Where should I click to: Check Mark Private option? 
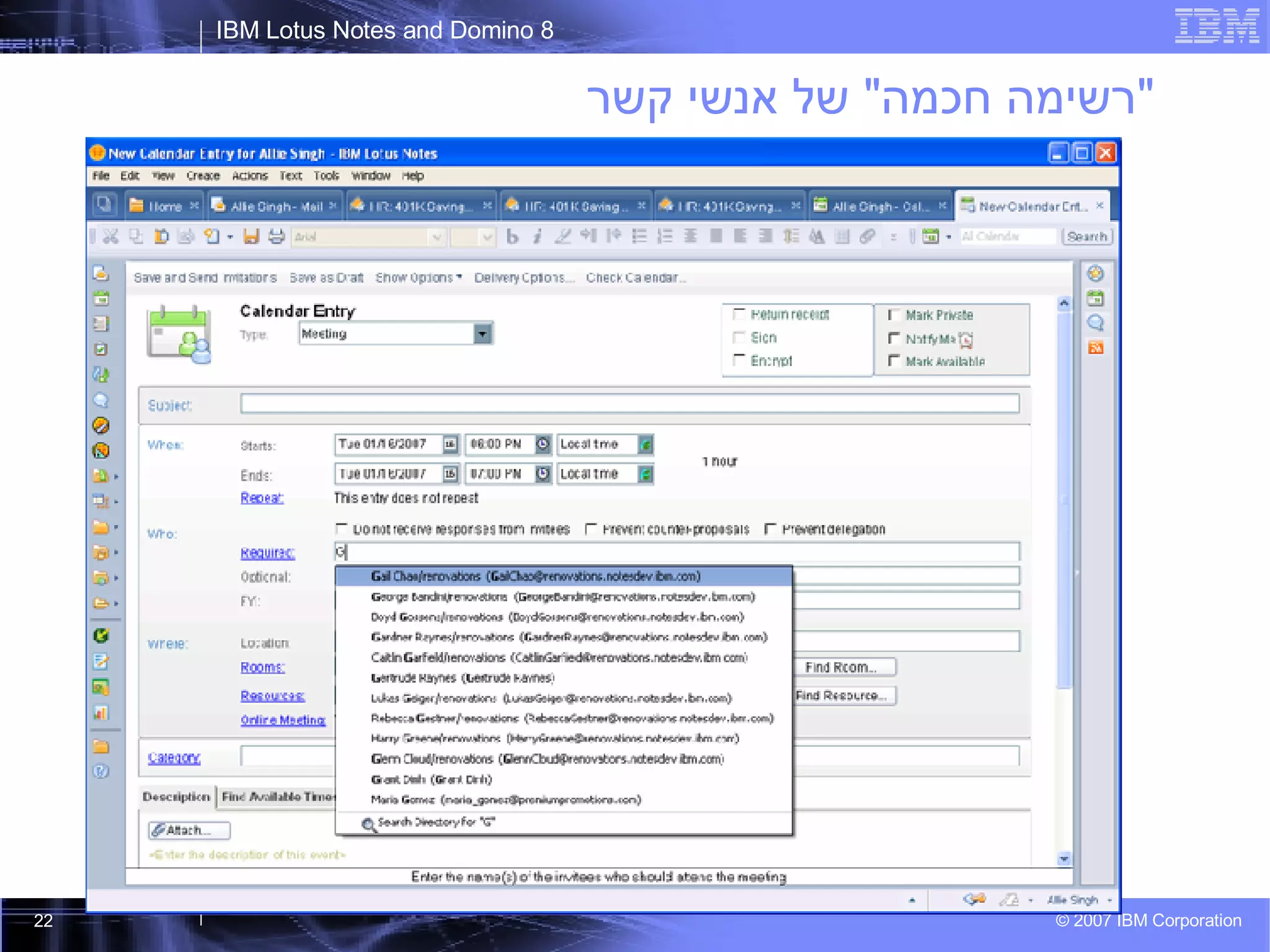pyautogui.click(x=894, y=314)
